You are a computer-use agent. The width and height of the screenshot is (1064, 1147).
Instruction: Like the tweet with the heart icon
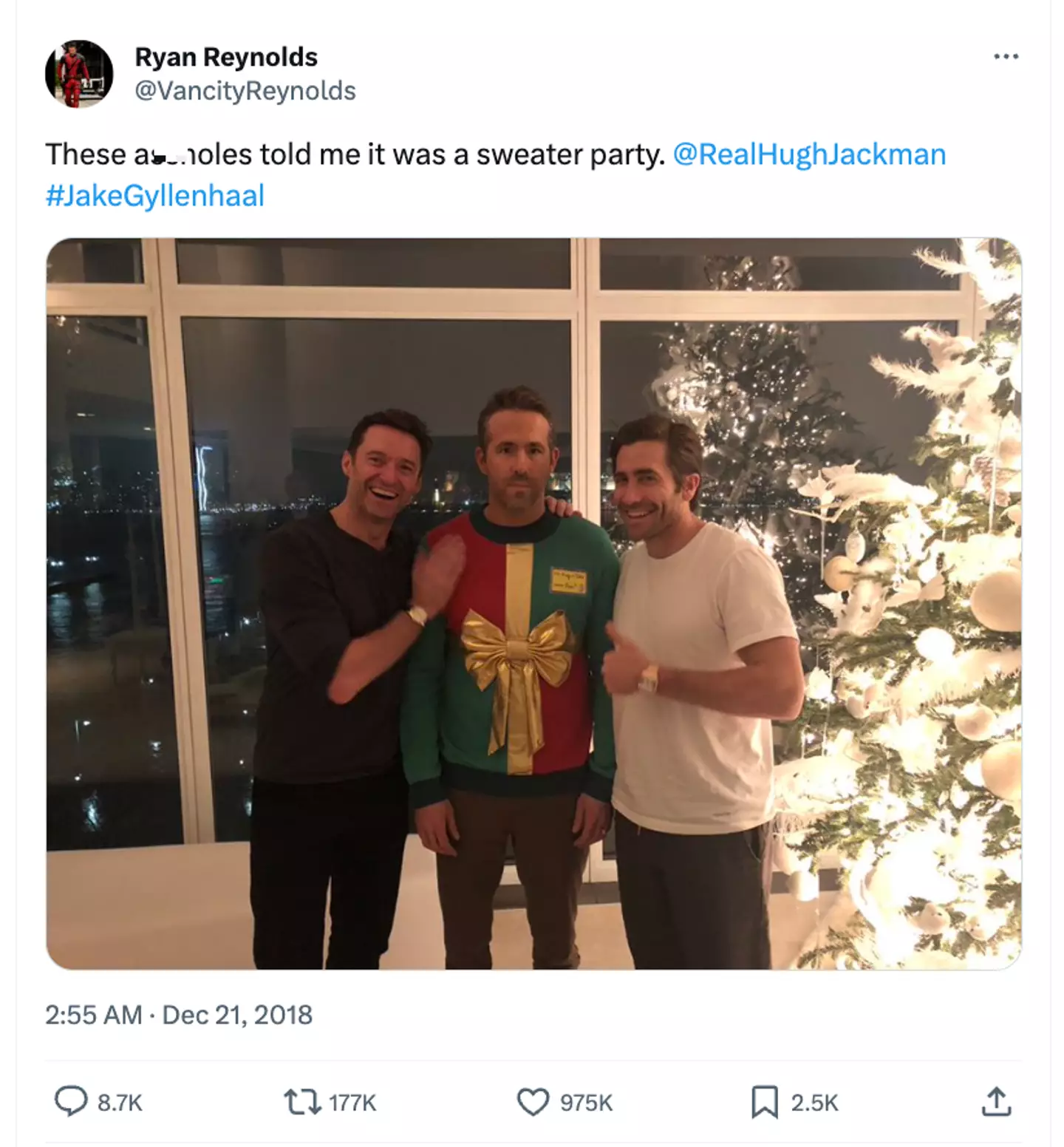click(533, 1102)
